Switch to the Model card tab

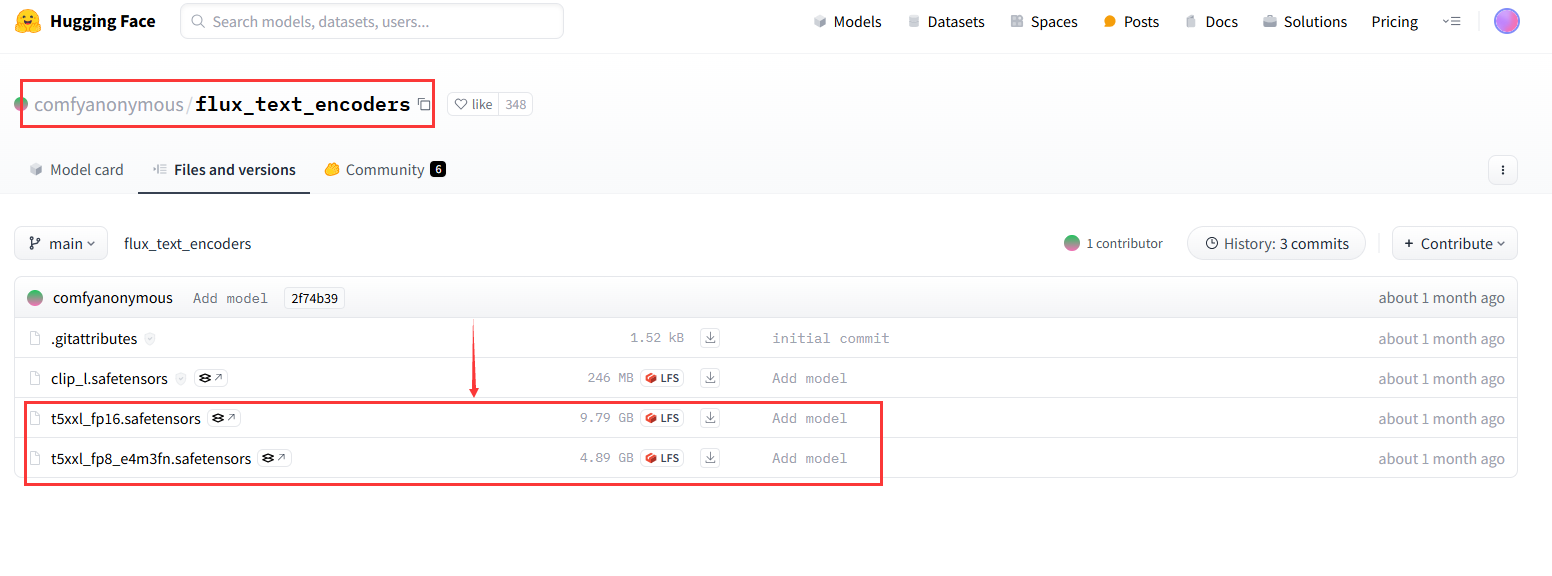point(76,170)
